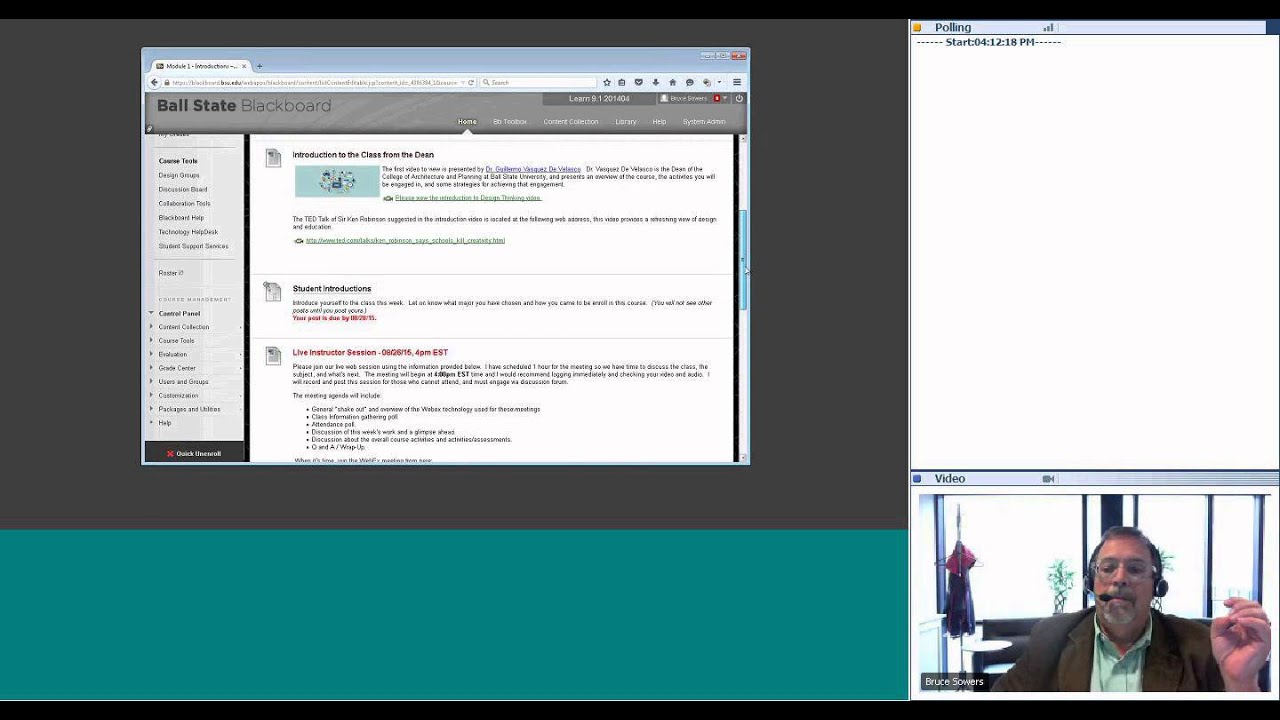Click the browser URL address field
Image resolution: width=1280 pixels, height=720 pixels.
click(x=315, y=82)
